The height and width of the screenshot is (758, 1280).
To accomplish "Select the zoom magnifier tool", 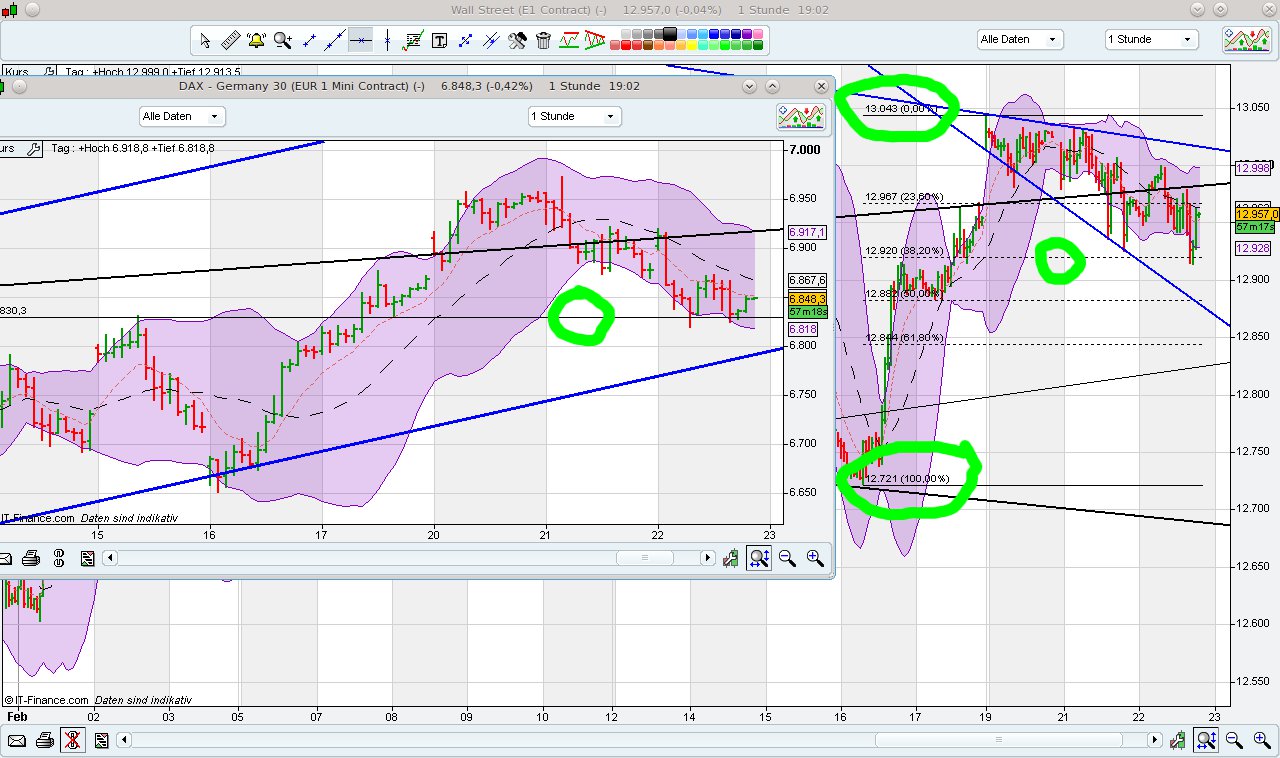I will (x=281, y=40).
